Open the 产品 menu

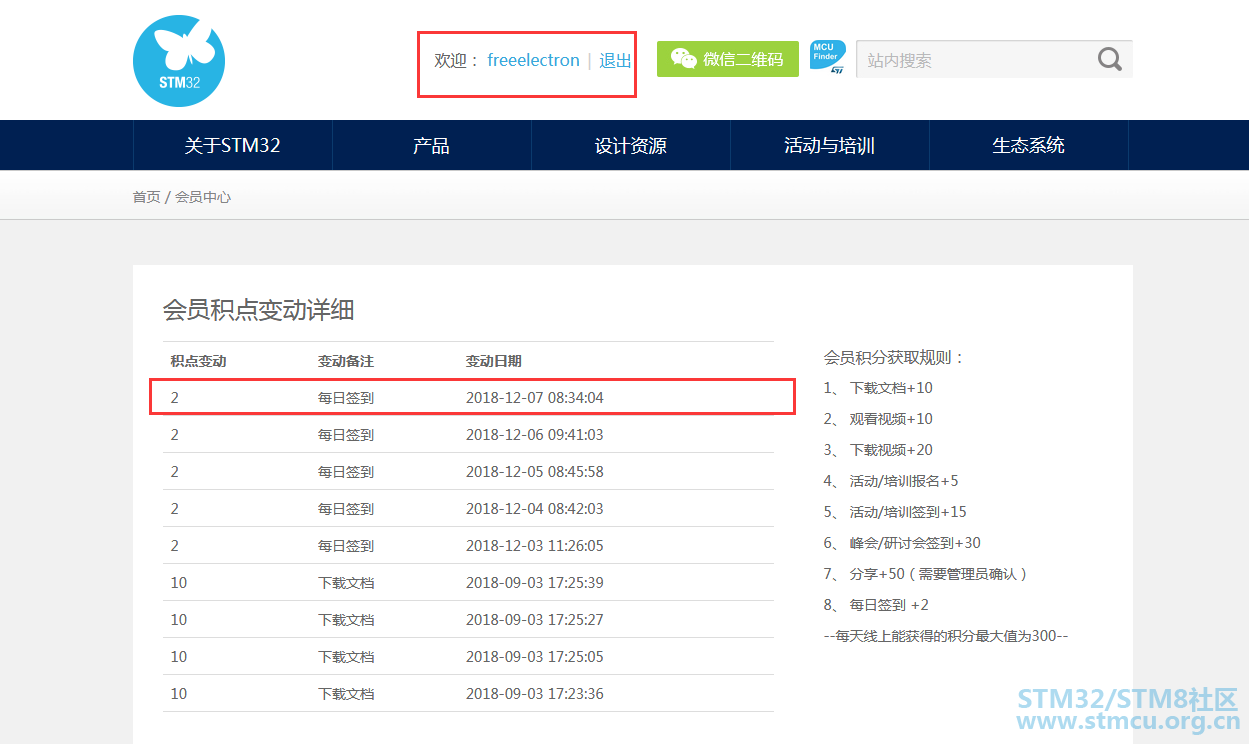coord(431,145)
